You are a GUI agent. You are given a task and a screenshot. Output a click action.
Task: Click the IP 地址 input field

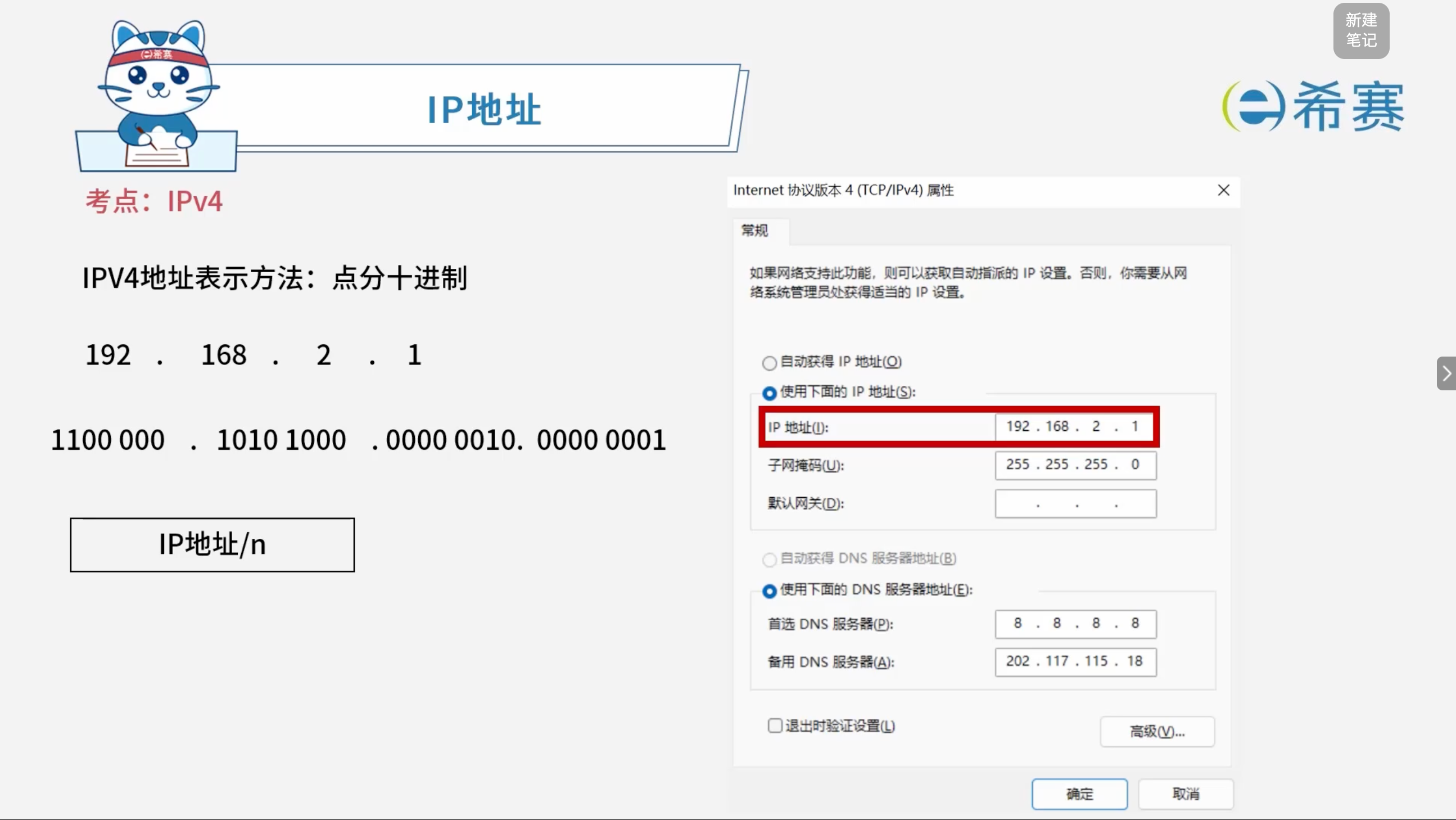coord(1075,426)
